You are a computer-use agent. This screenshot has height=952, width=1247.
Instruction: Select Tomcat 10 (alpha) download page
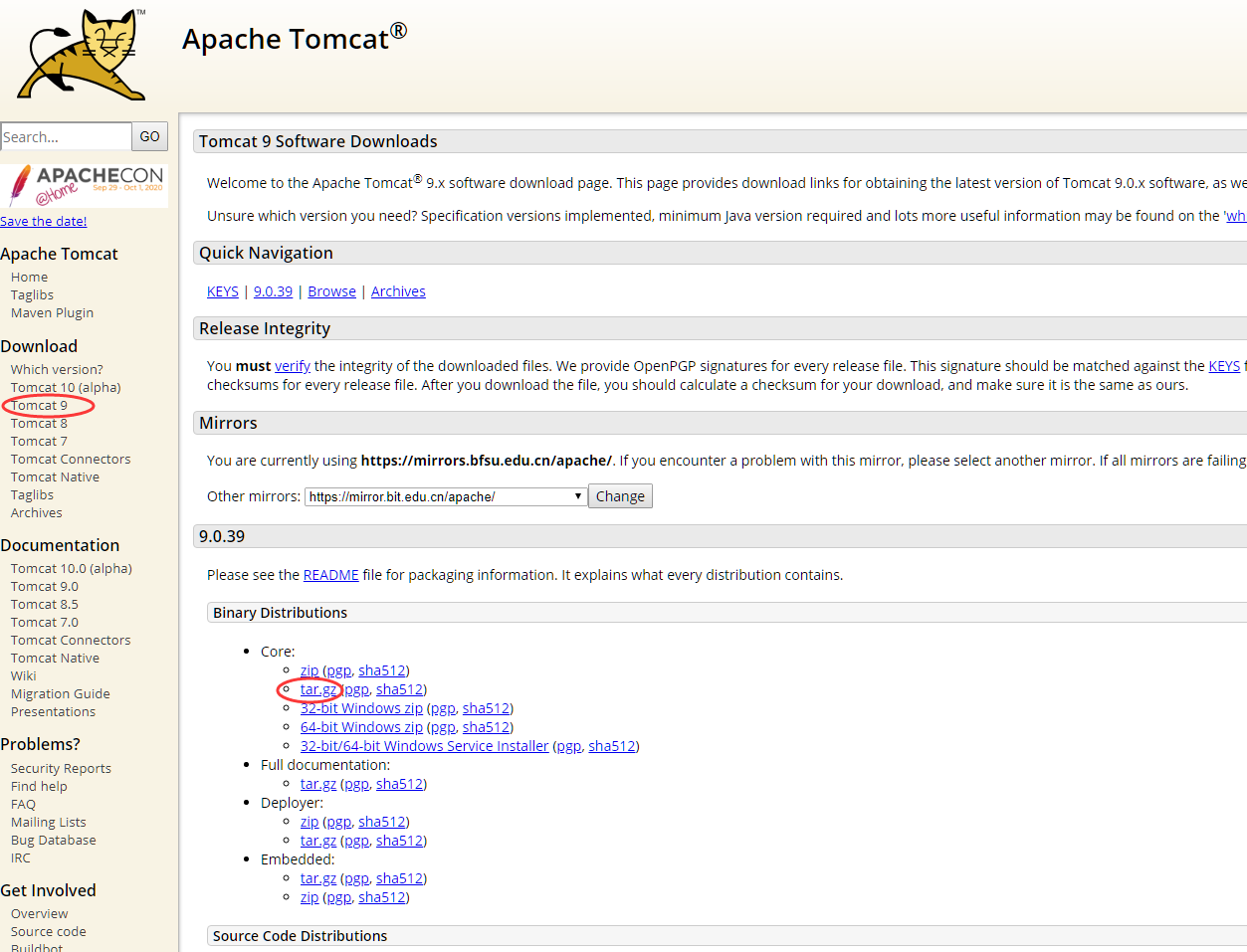(66, 387)
